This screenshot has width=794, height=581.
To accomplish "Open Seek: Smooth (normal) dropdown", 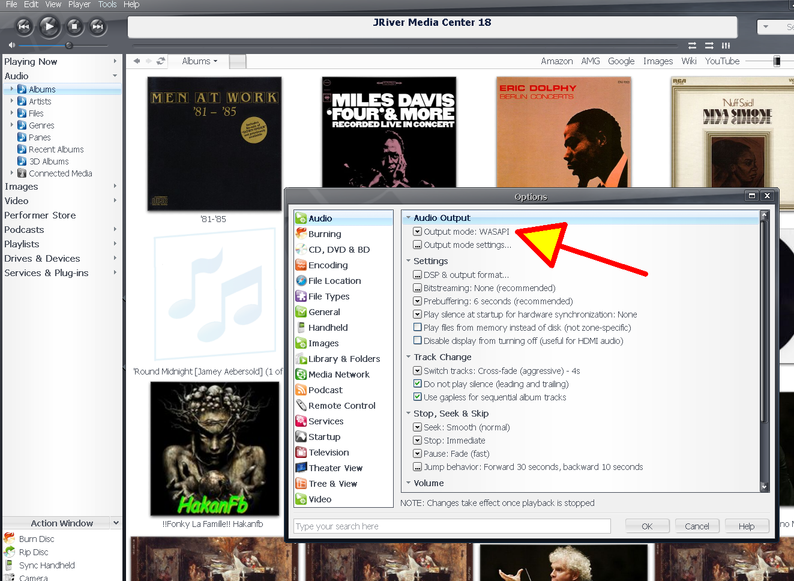I will click(417, 428).
